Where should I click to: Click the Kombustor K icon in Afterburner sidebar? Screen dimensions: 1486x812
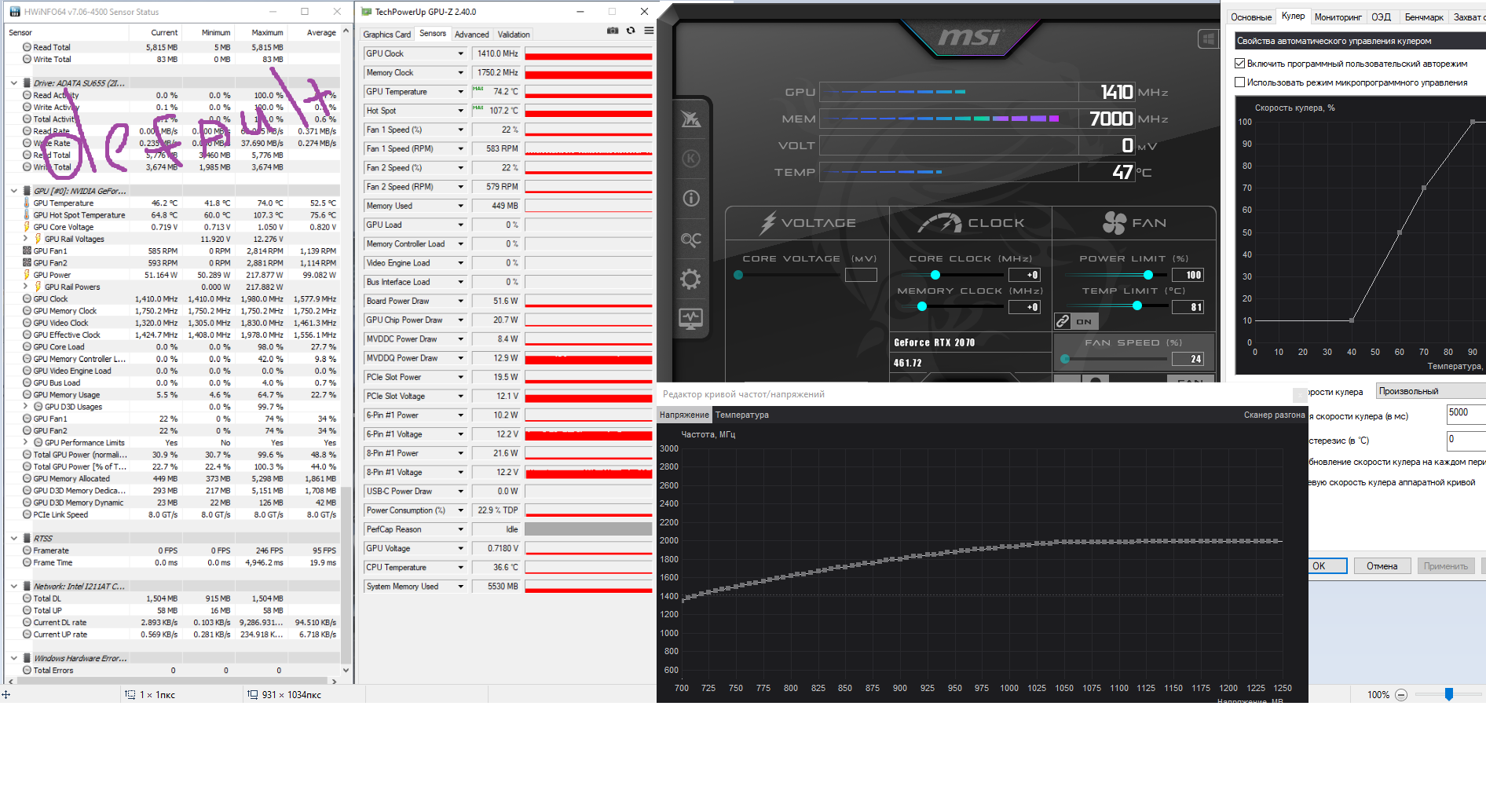[691, 159]
